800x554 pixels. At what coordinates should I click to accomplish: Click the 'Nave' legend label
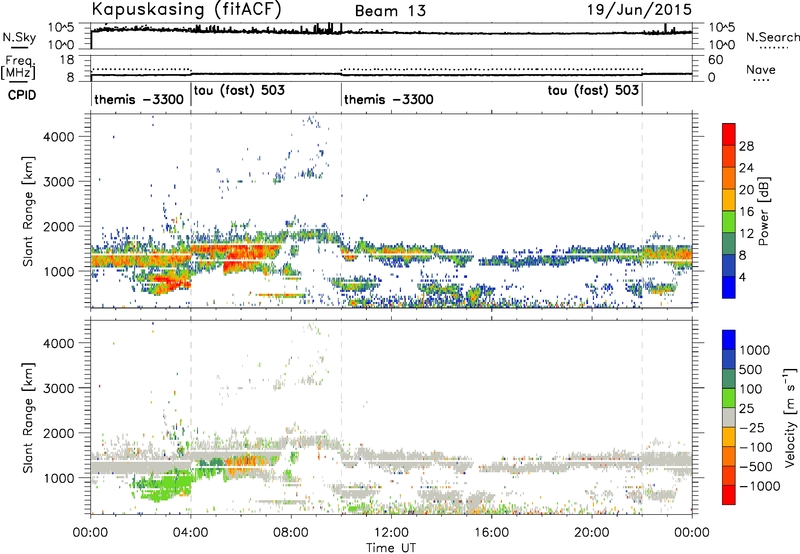click(761, 69)
